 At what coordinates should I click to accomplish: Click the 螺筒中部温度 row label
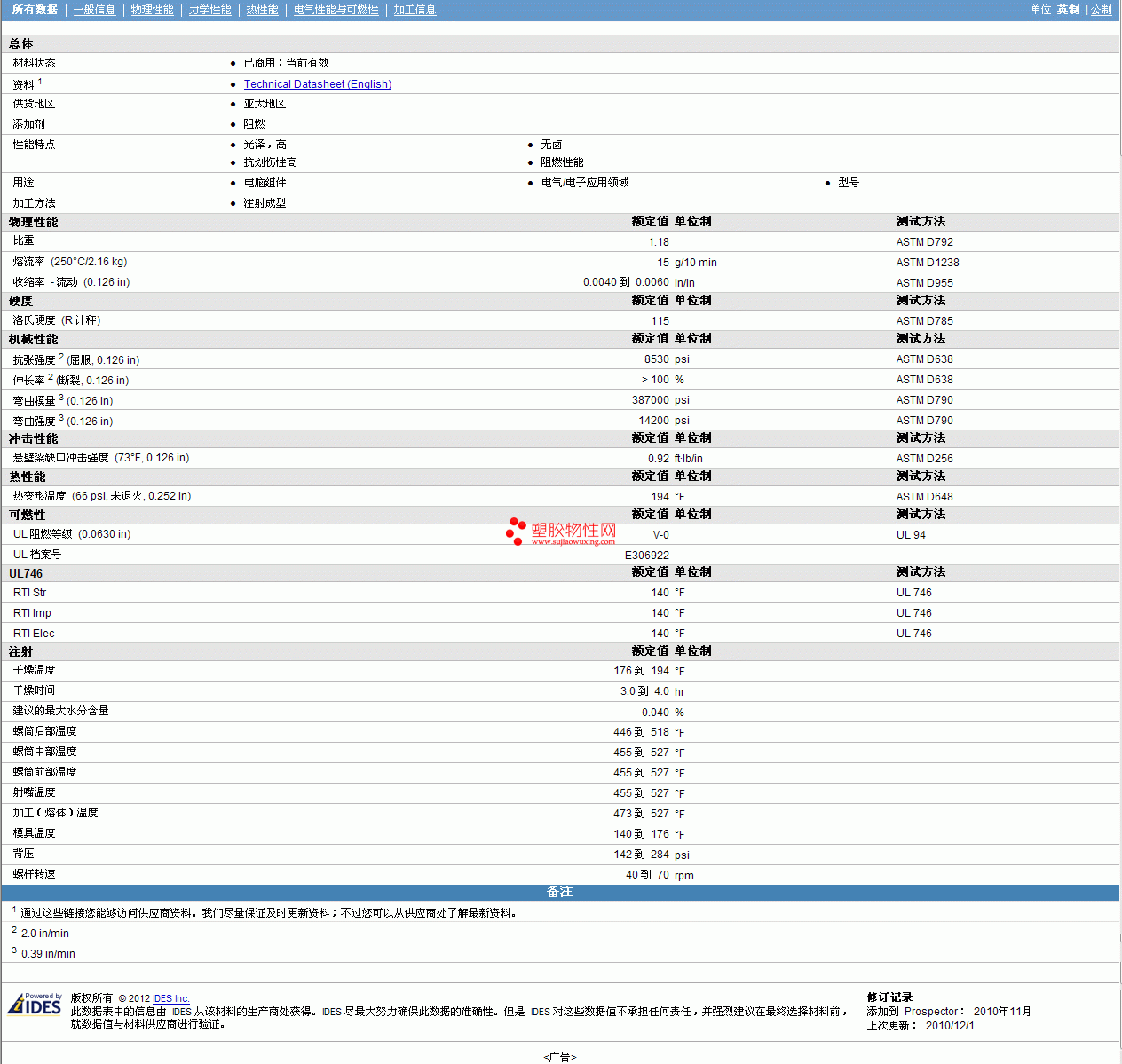[44, 752]
